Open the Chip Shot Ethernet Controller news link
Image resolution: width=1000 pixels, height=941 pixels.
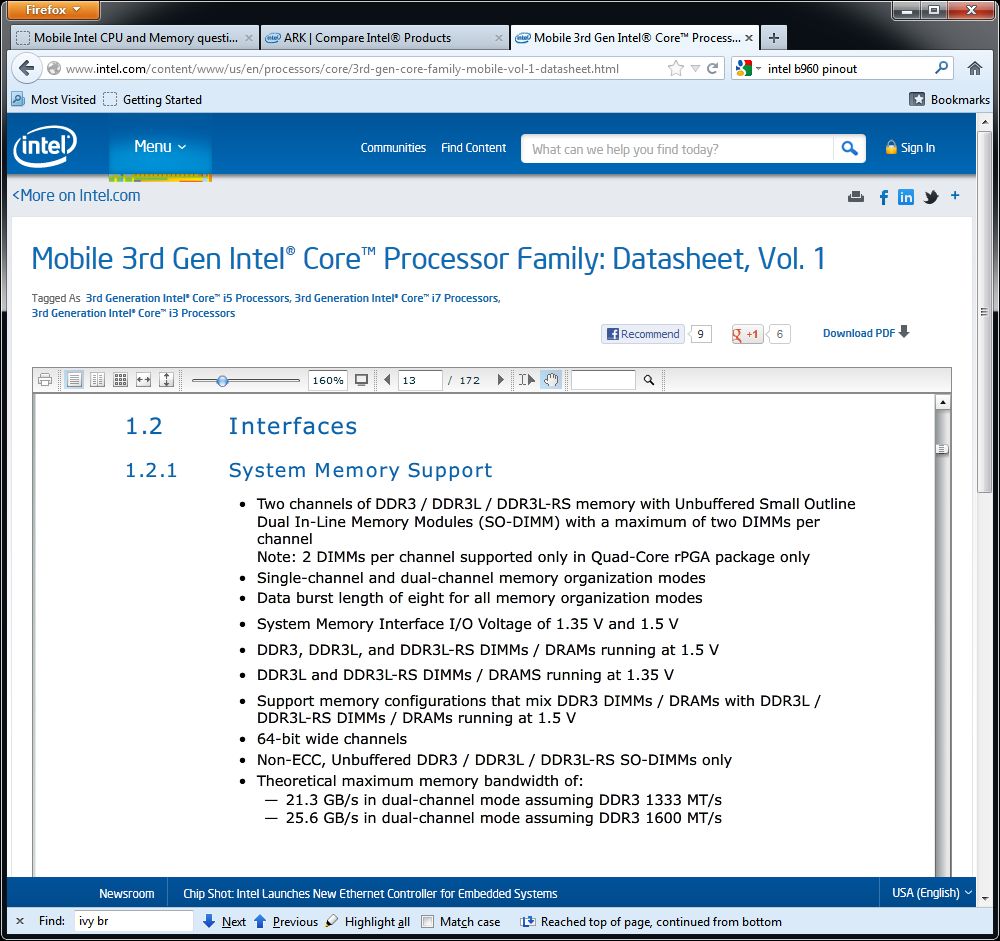[x=370, y=894]
